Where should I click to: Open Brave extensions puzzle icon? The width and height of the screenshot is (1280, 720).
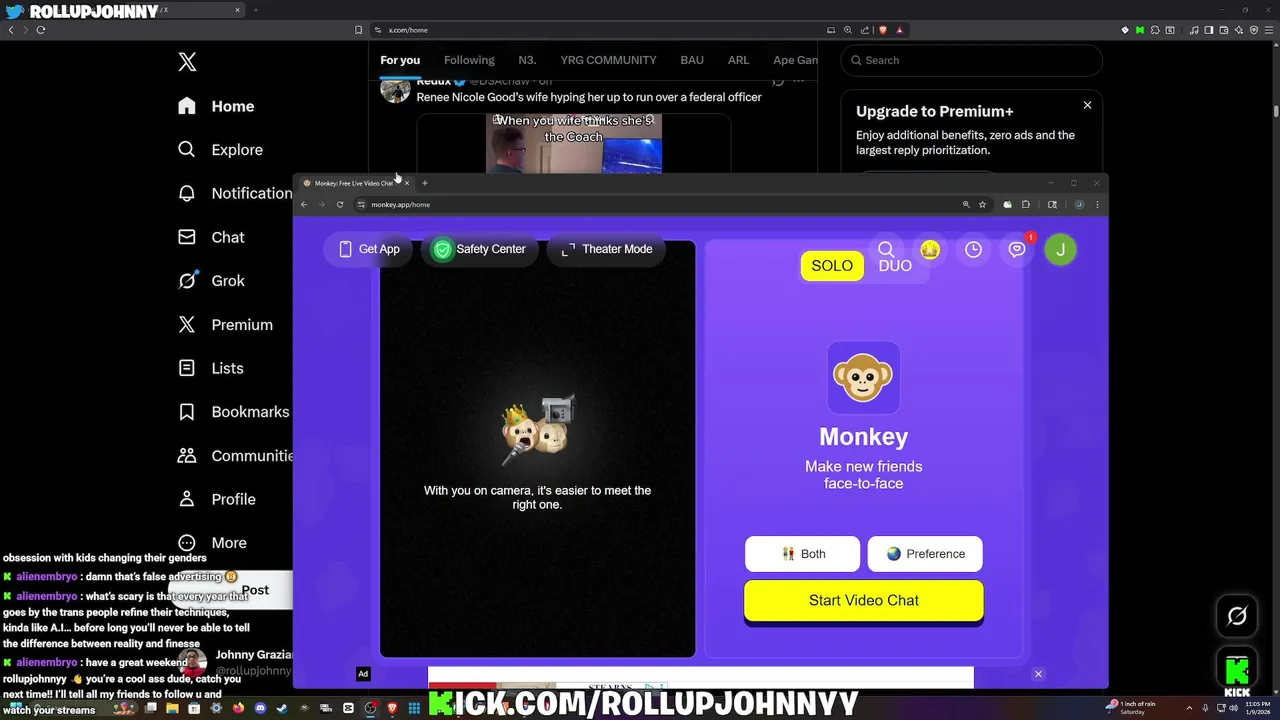1155,30
